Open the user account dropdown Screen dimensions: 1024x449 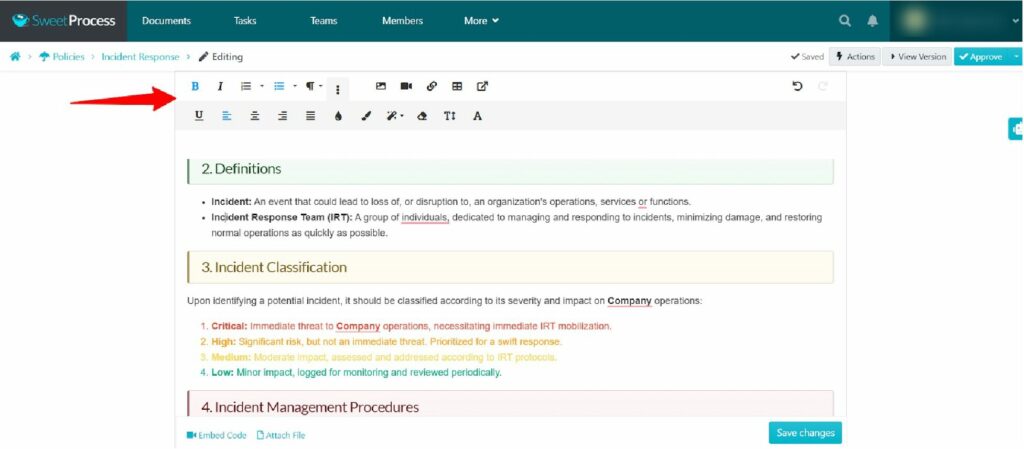(x=957, y=21)
